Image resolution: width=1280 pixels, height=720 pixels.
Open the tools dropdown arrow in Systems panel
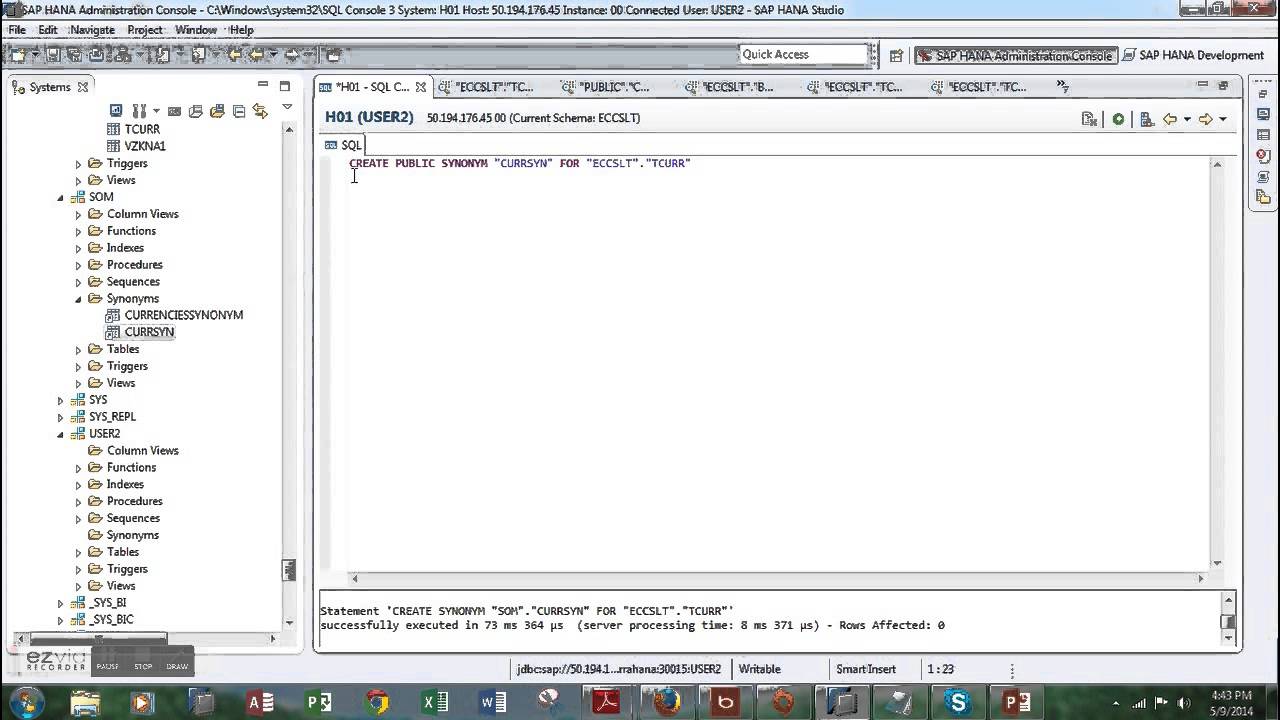(x=156, y=111)
